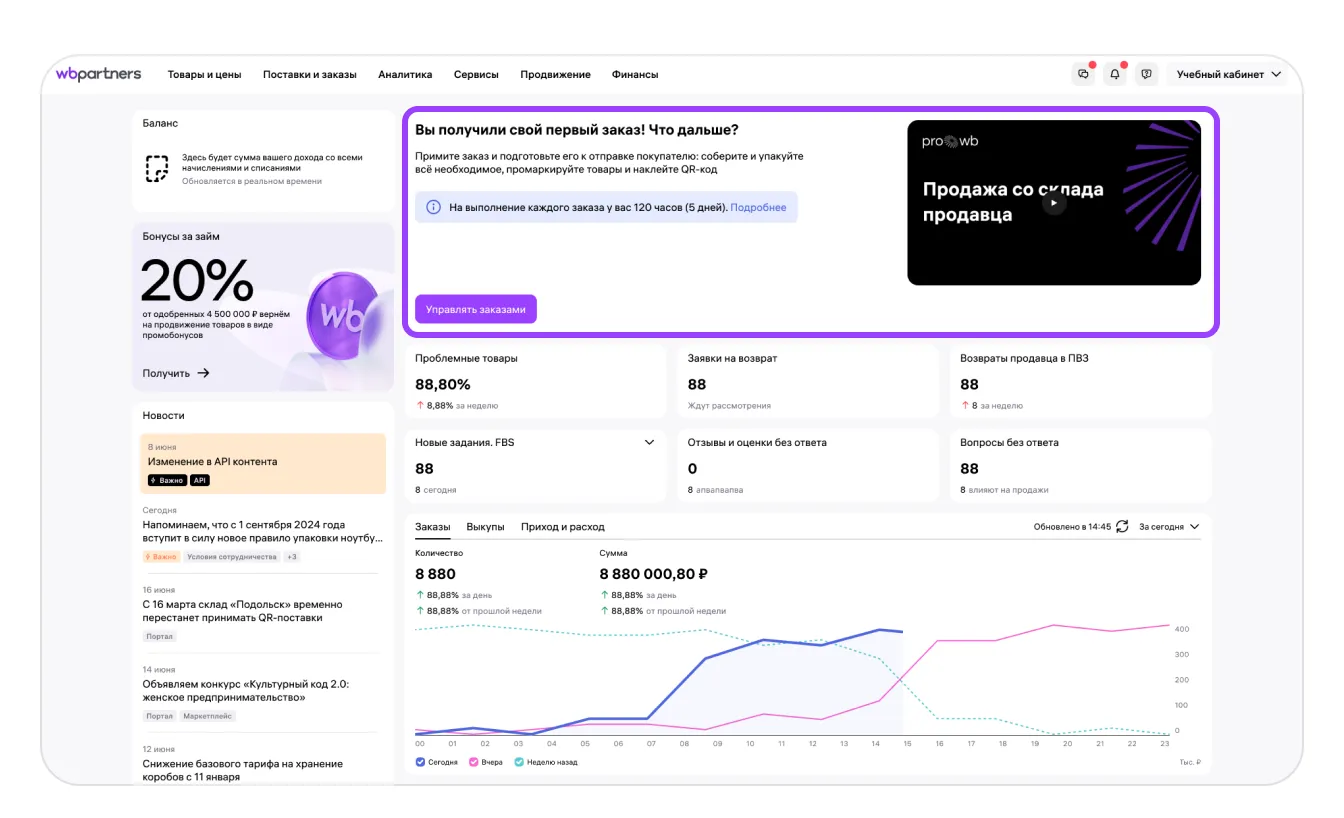Toggle the 'Неделю назад' chart series checkbox

pos(519,762)
